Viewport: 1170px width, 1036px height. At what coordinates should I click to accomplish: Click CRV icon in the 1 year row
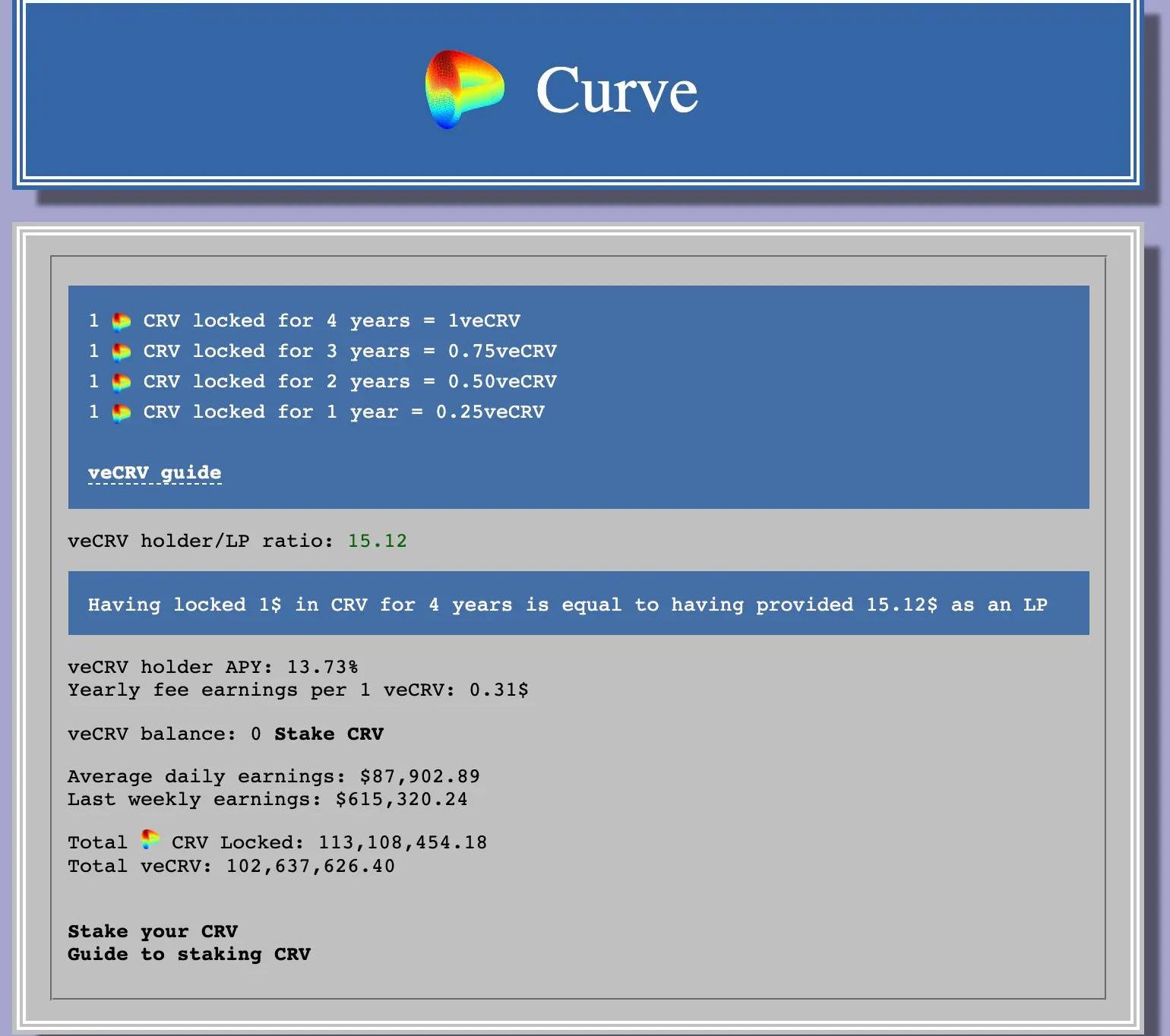pyautogui.click(x=122, y=412)
